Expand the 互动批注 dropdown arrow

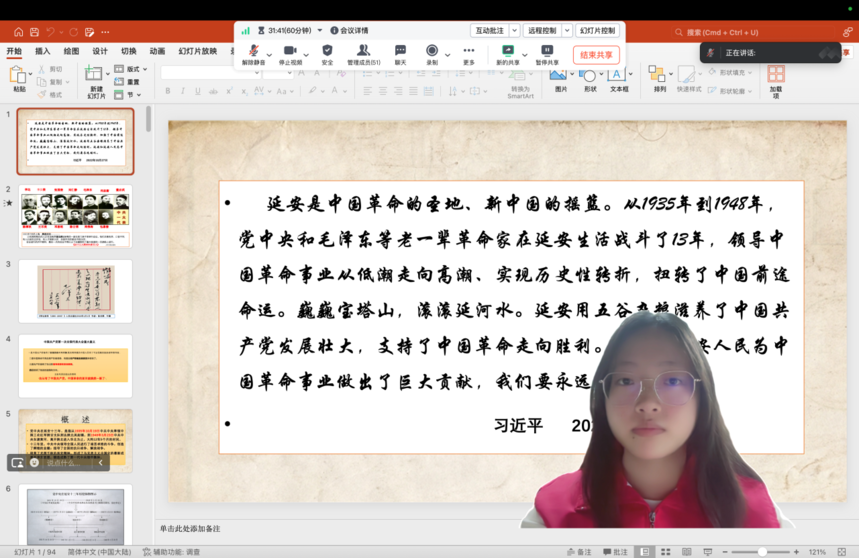coord(515,31)
